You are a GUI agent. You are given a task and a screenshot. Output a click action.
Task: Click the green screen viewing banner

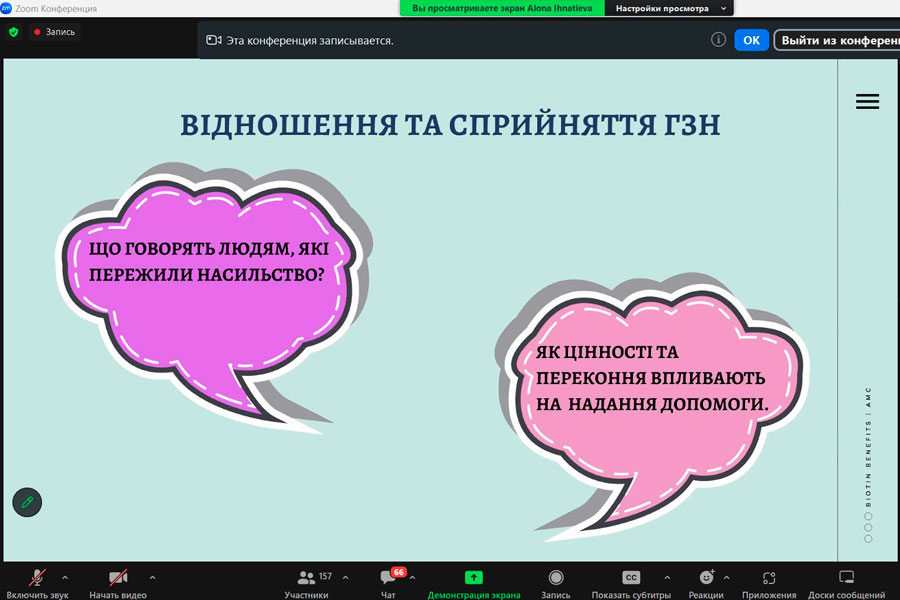coord(502,8)
